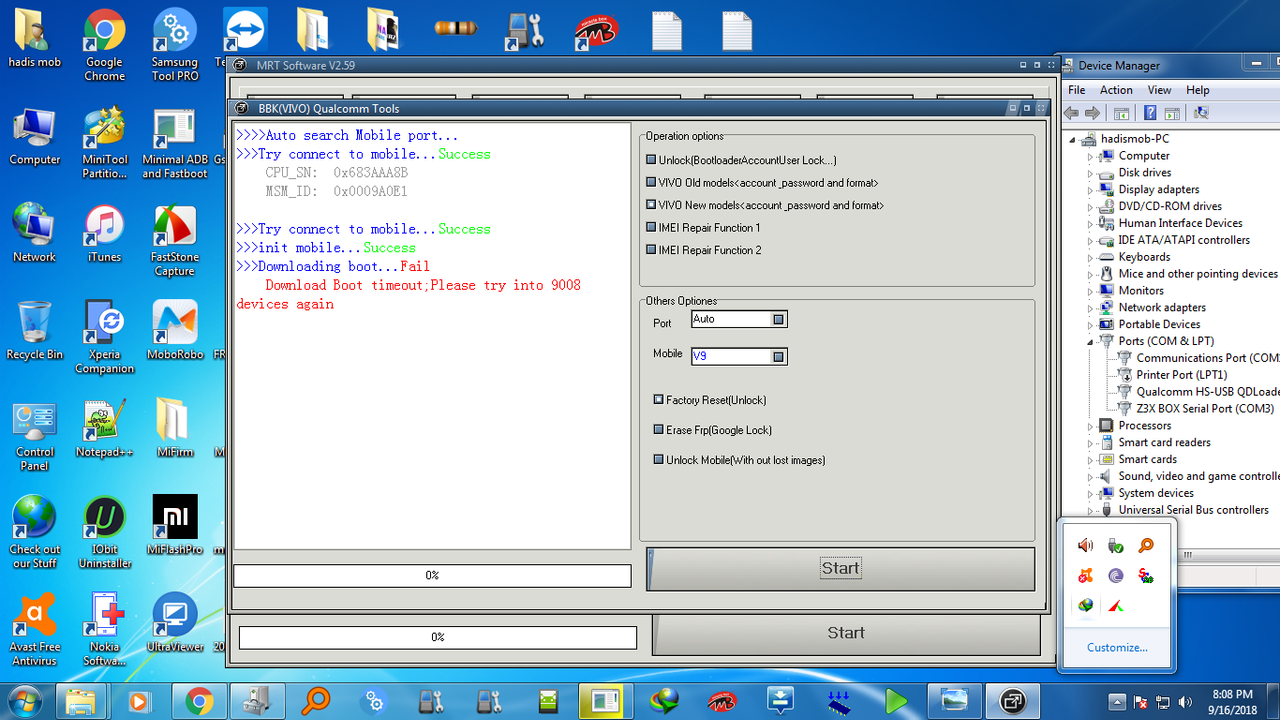Click the Forward arrow in Device Manager toolbar
This screenshot has height=720, width=1280.
point(1094,113)
